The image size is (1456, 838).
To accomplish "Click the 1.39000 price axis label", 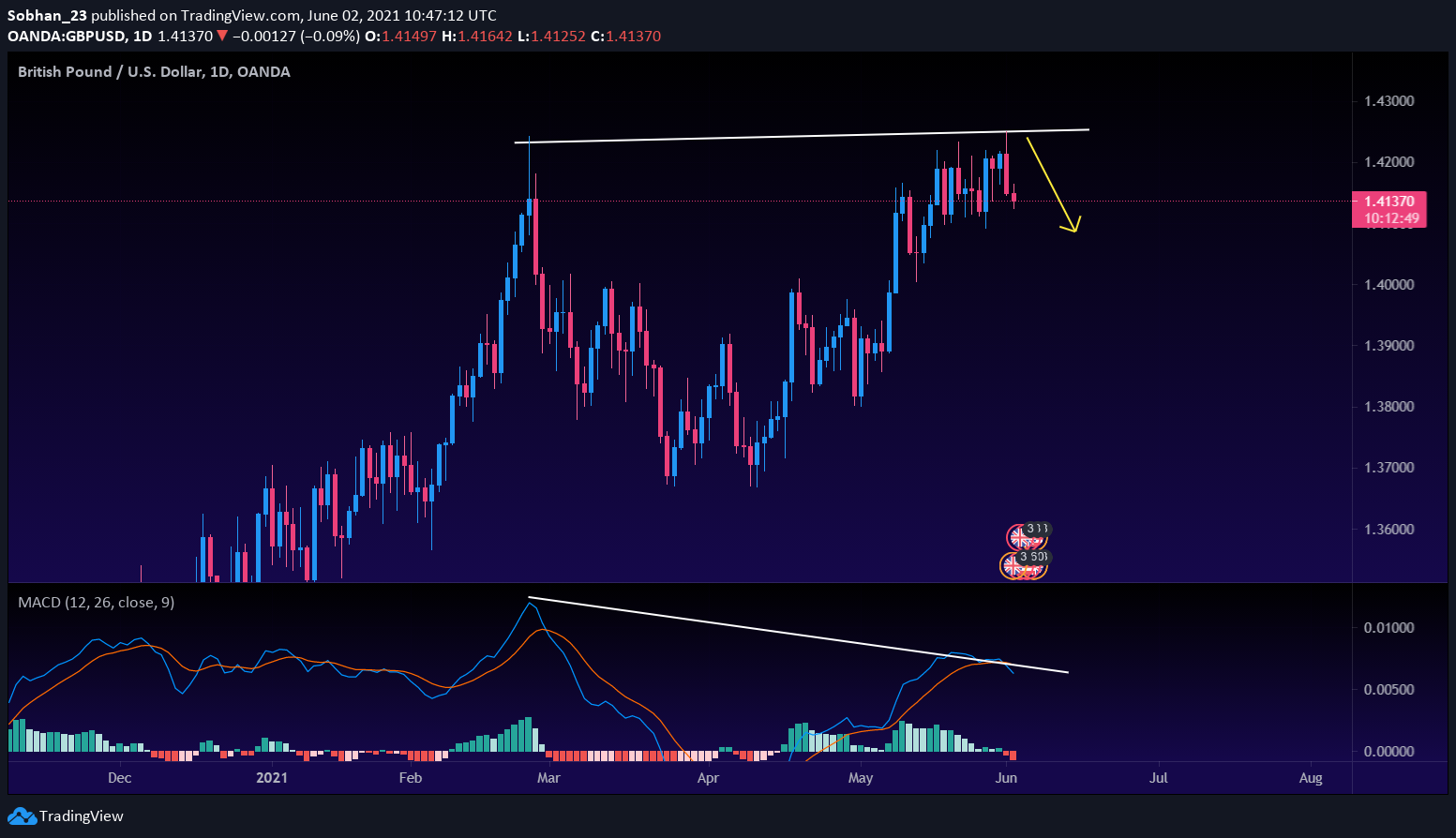I will click(x=1389, y=346).
